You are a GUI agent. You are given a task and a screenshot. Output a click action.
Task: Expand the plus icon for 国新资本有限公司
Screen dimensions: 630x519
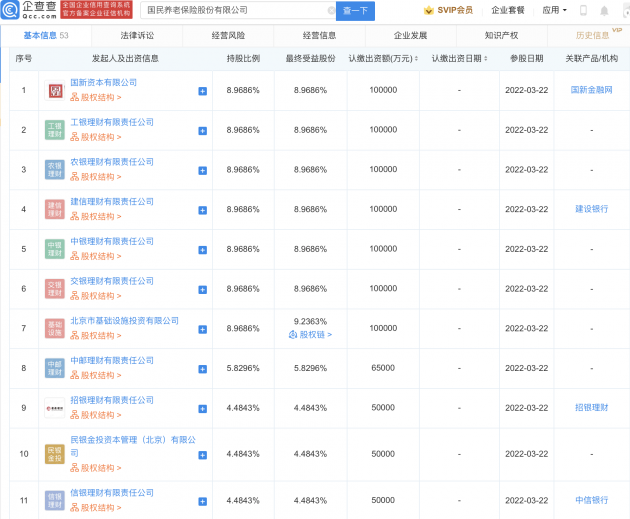[203, 91]
